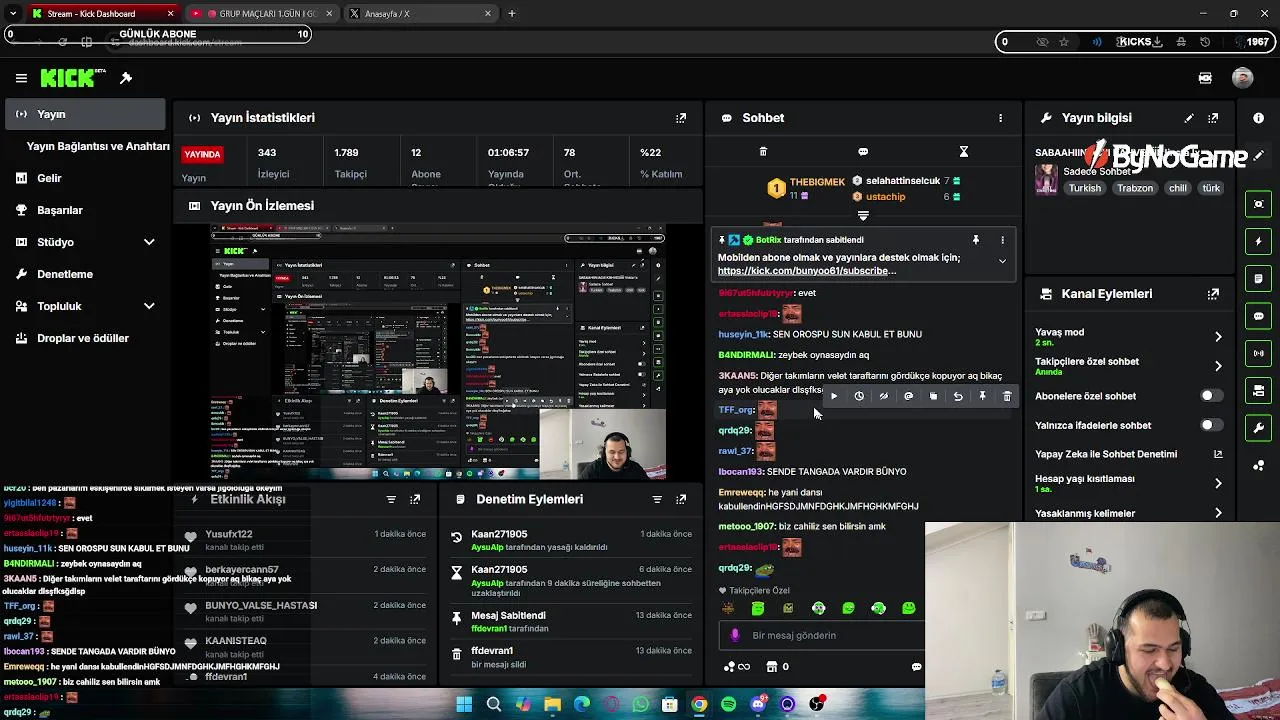This screenshot has width=1280, height=720.
Task: Click the lightning bolt icon in right sidebar
Action: pos(1258,241)
